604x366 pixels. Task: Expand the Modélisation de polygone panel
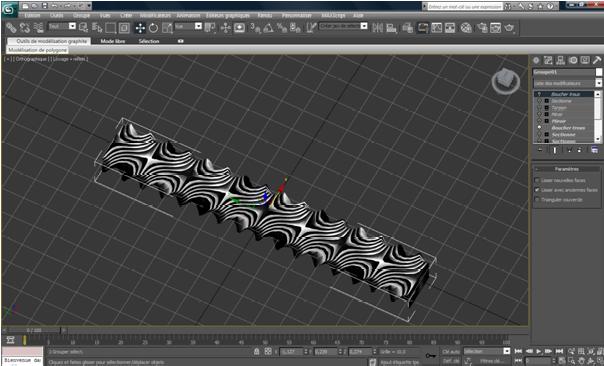click(37, 50)
